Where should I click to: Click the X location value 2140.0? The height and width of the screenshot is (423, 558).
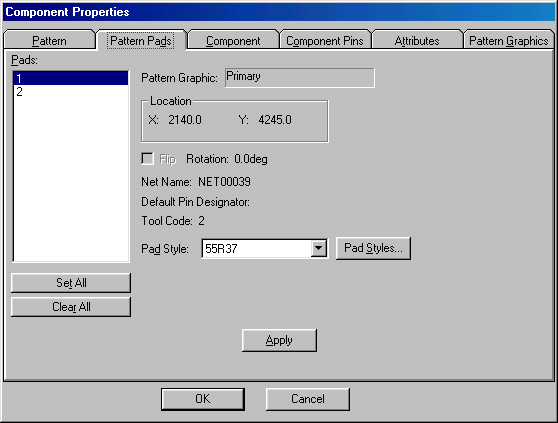coord(185,120)
